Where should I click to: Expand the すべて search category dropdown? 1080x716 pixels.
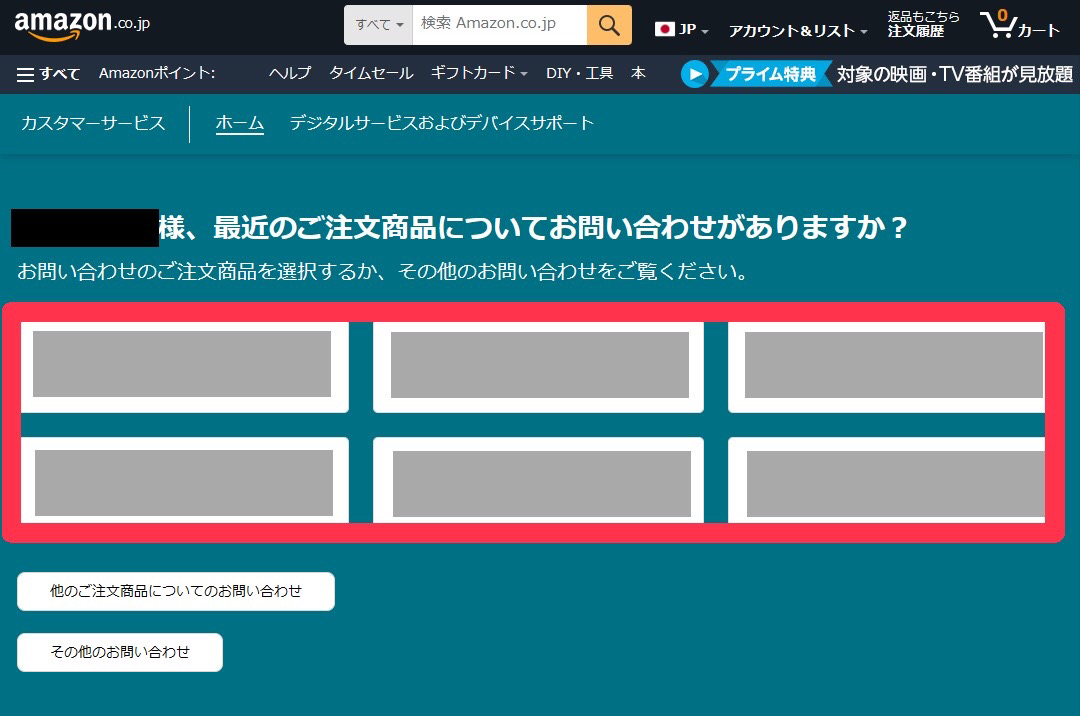tap(379, 25)
